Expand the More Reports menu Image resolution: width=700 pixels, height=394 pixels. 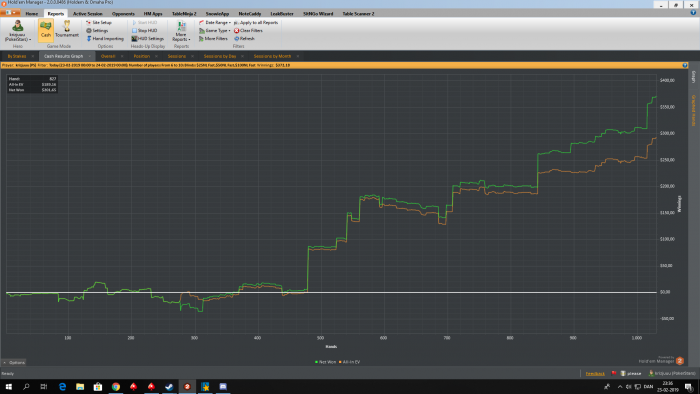pyautogui.click(x=181, y=31)
